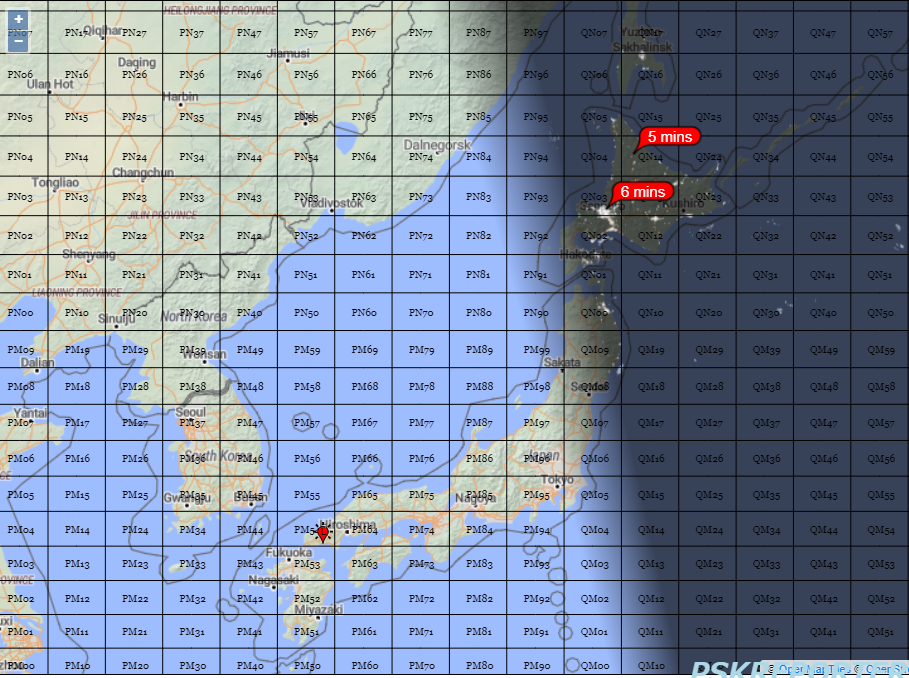Select grid square QN23 near Kushiro
Image resolution: width=909 pixels, height=678 pixels.
(x=708, y=196)
